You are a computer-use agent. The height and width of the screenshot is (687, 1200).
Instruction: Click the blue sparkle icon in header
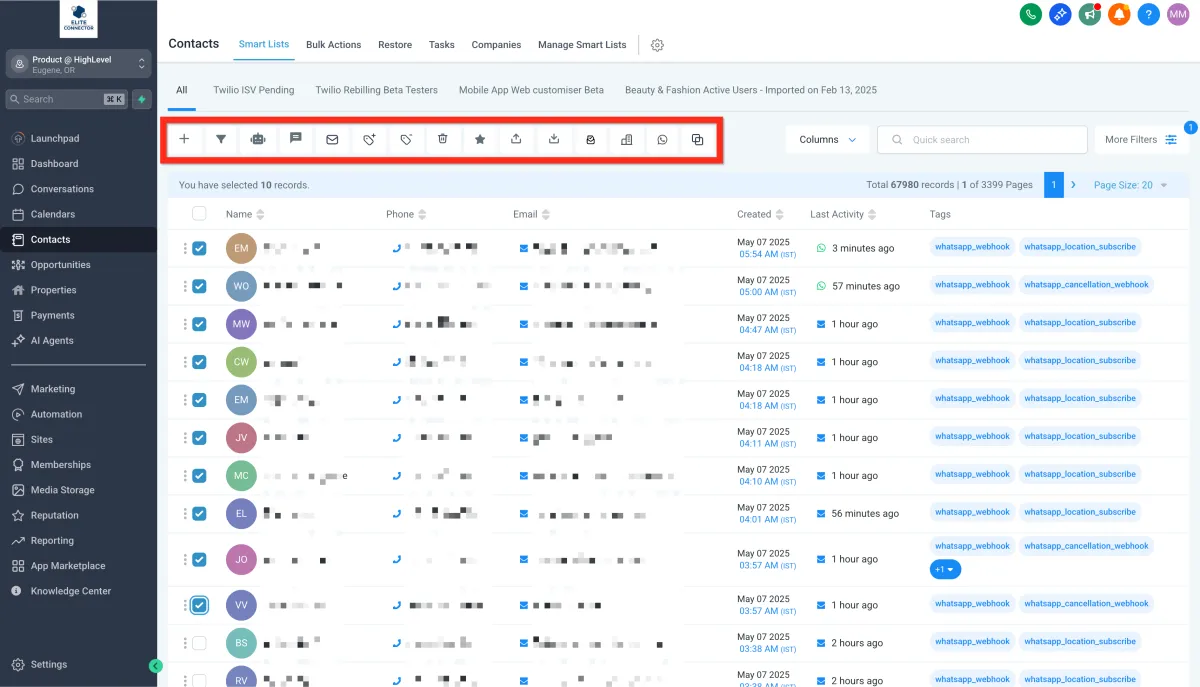tap(1060, 14)
